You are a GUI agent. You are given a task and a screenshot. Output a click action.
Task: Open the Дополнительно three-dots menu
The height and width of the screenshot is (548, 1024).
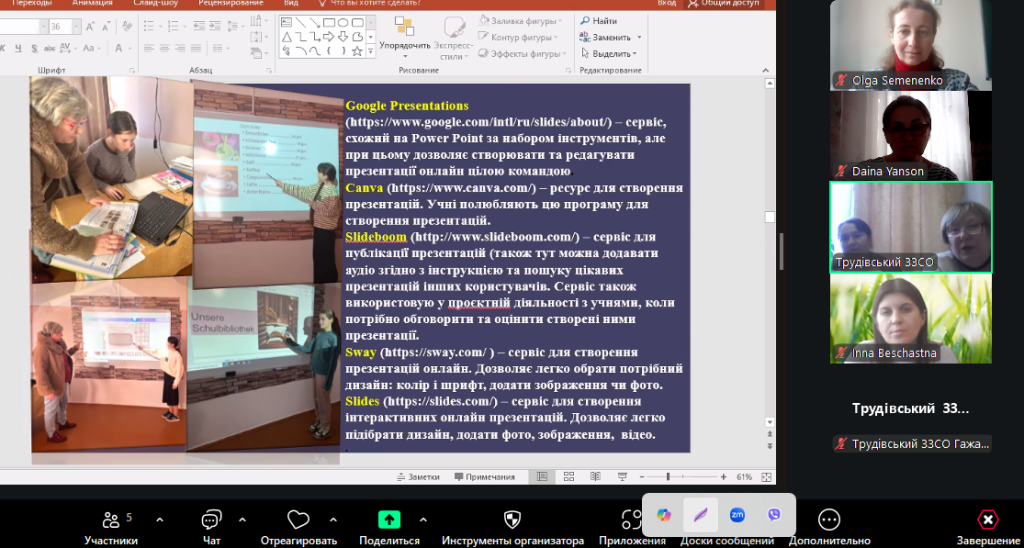point(829,520)
